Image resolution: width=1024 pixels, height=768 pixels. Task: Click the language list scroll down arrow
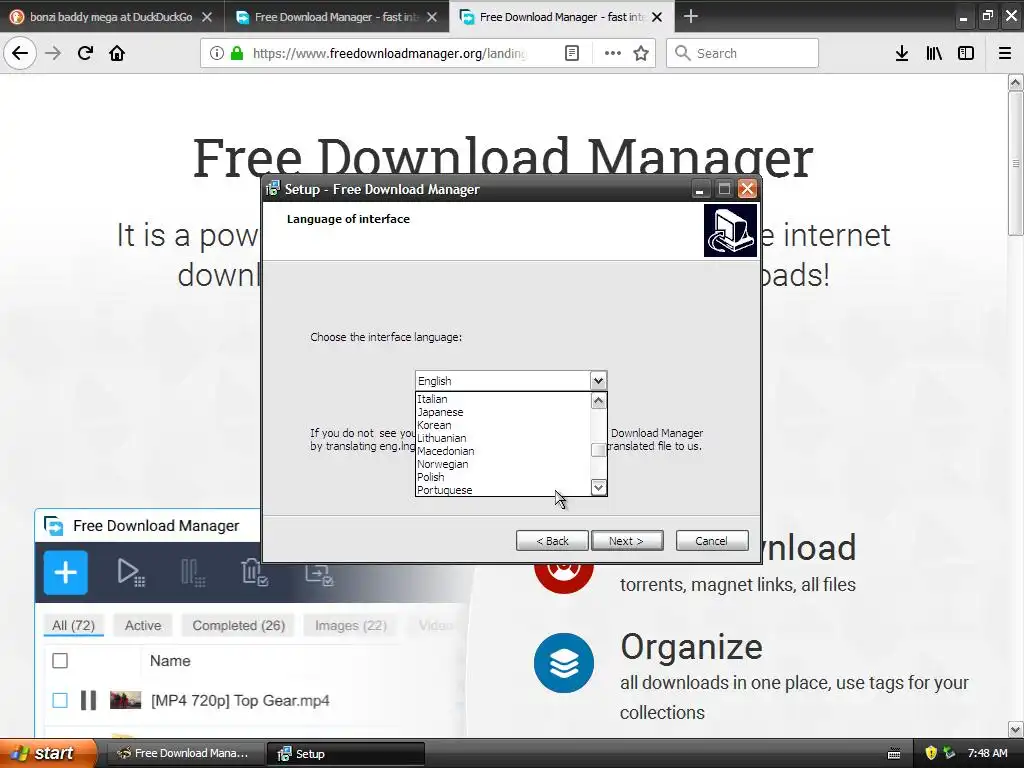click(598, 487)
